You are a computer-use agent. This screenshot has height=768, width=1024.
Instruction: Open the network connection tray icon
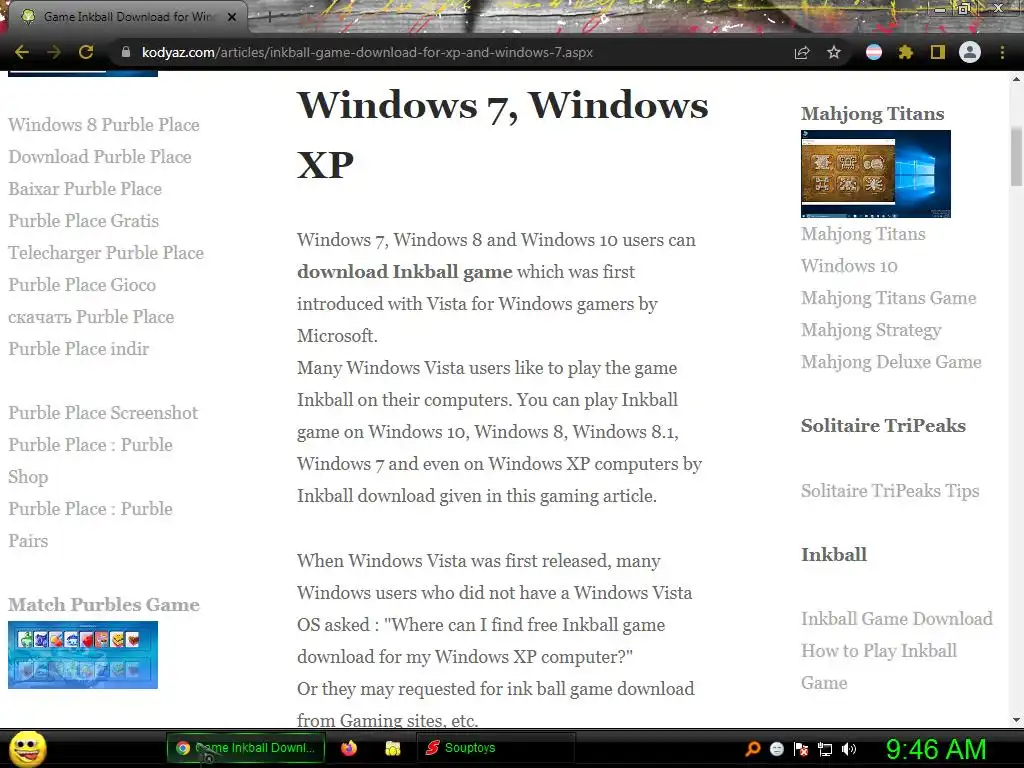pyautogui.click(x=825, y=749)
